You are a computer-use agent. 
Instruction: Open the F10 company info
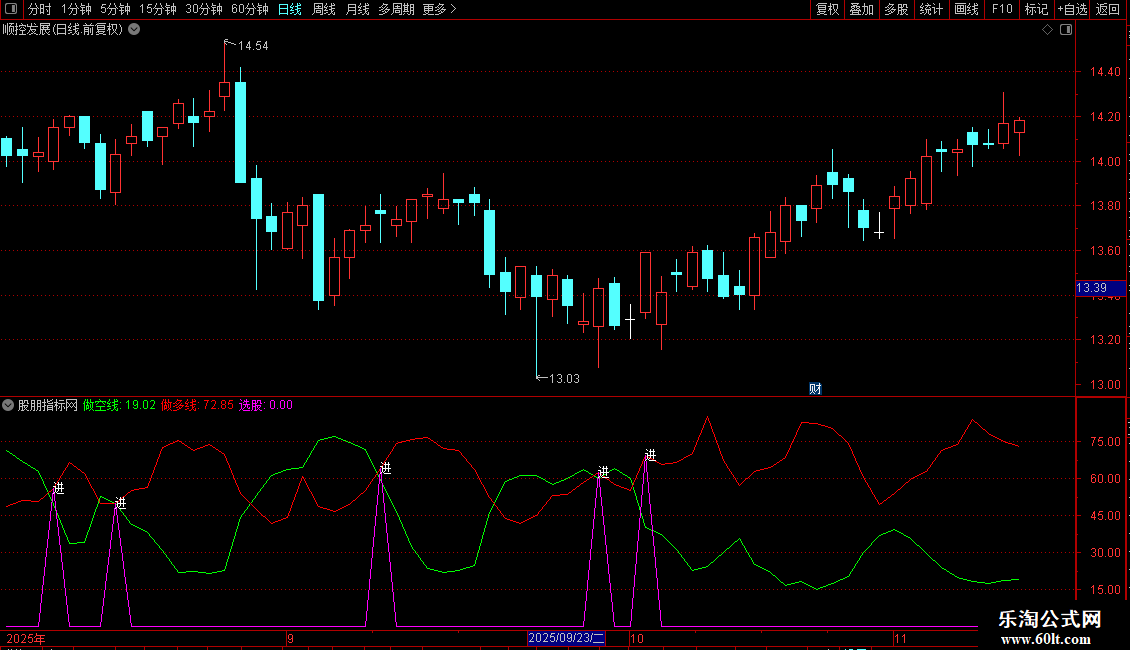(1002, 9)
